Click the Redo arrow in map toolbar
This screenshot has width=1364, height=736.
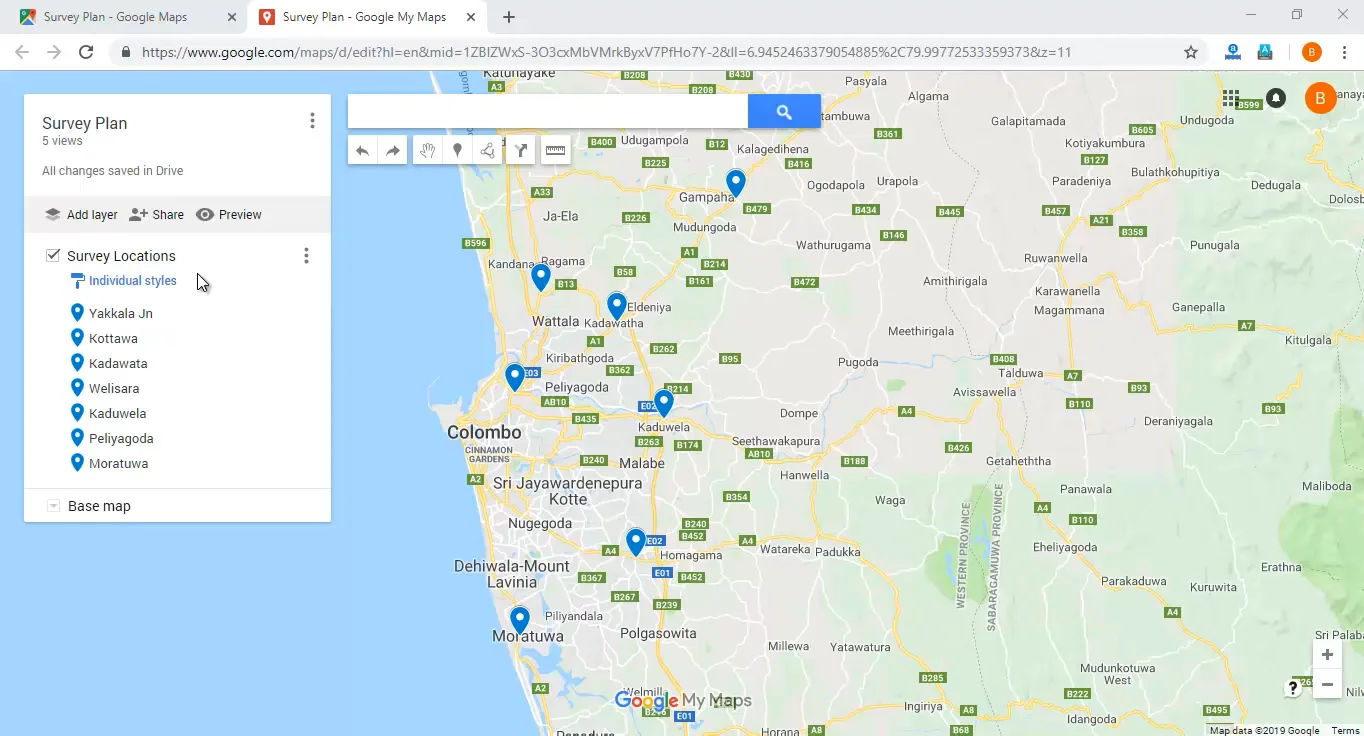coord(393,151)
